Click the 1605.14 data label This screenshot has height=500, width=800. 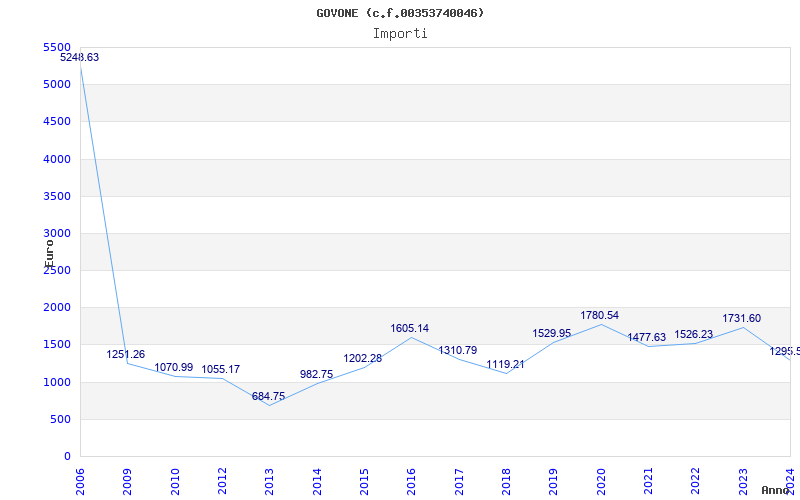pyautogui.click(x=410, y=329)
